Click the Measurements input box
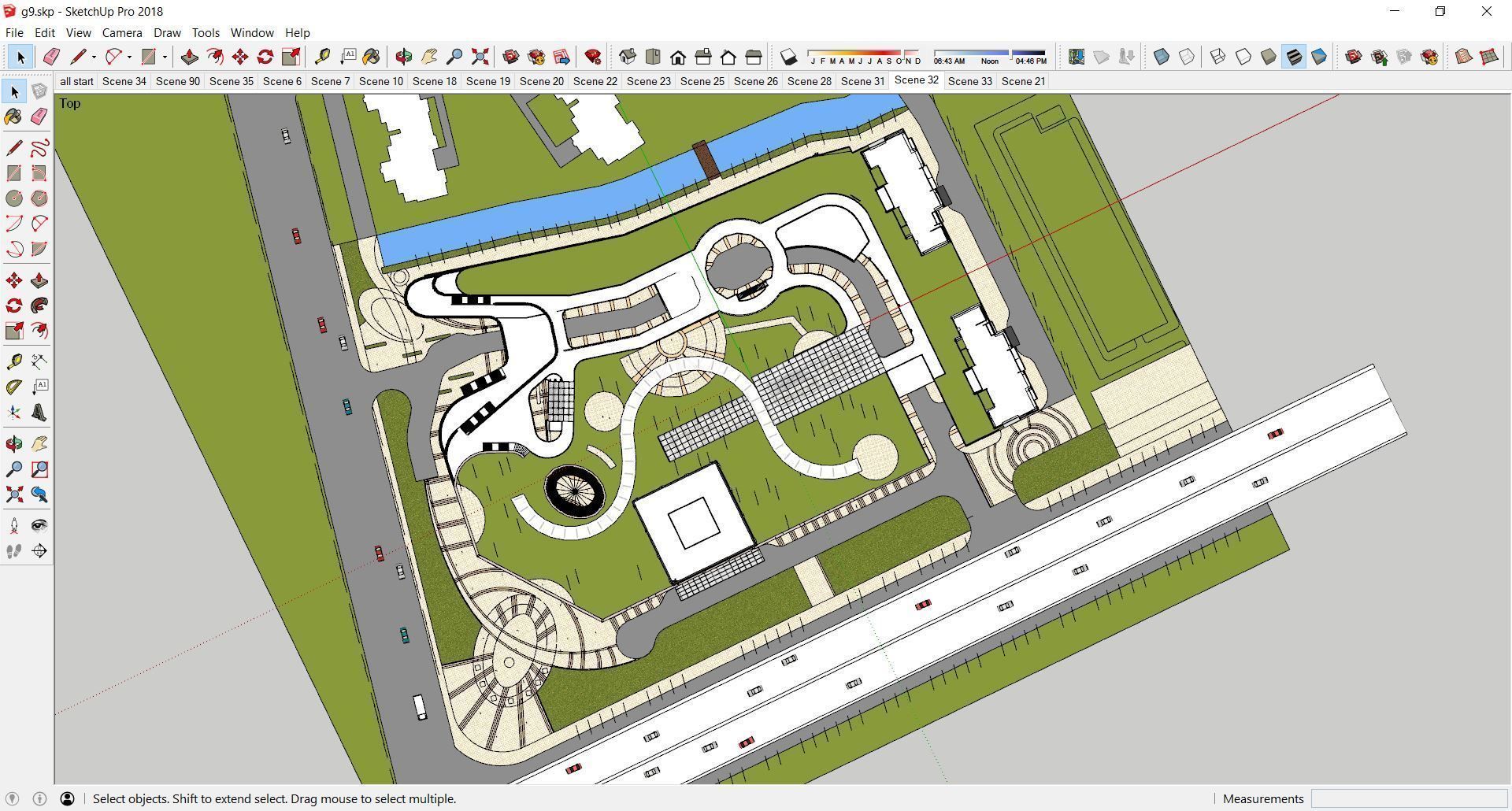Image resolution: width=1512 pixels, height=811 pixels. coord(1409,798)
